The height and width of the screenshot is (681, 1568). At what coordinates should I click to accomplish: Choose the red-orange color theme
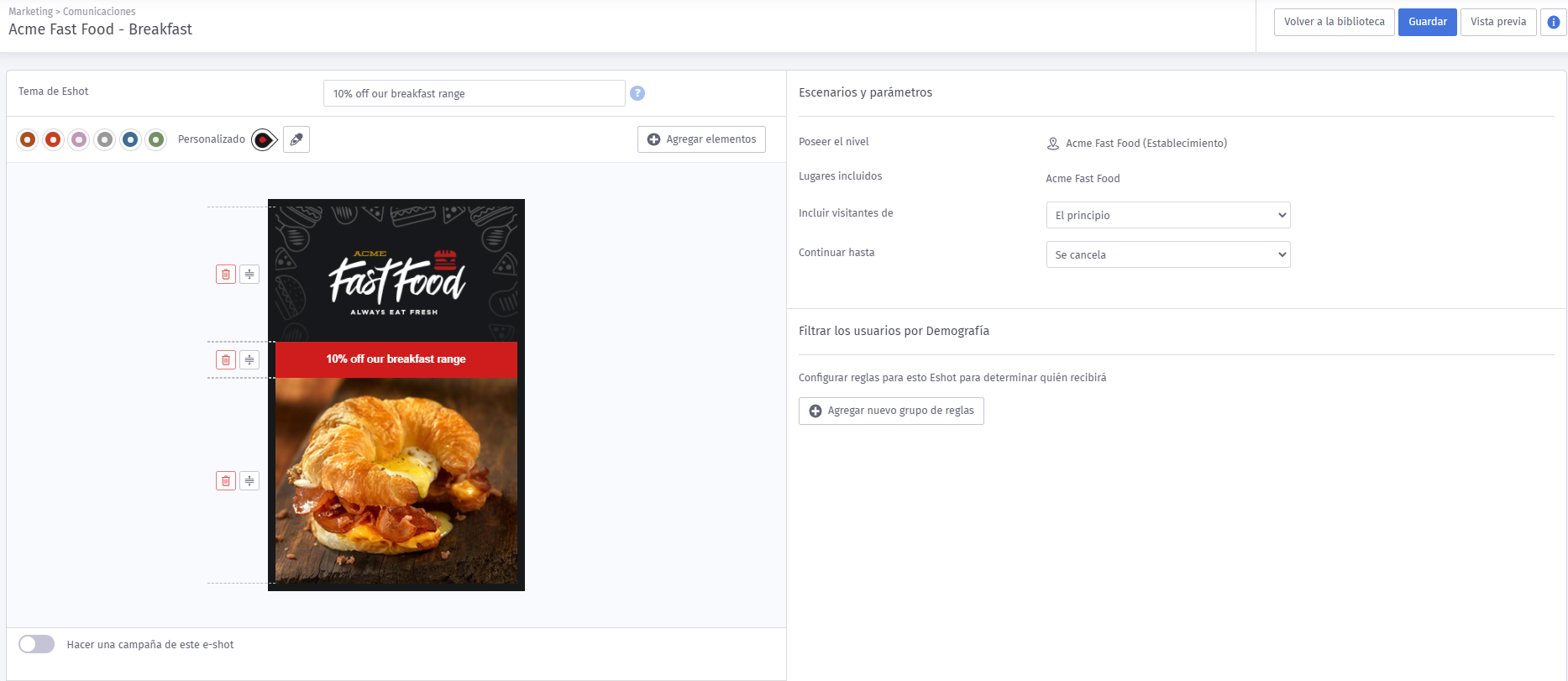pos(53,139)
